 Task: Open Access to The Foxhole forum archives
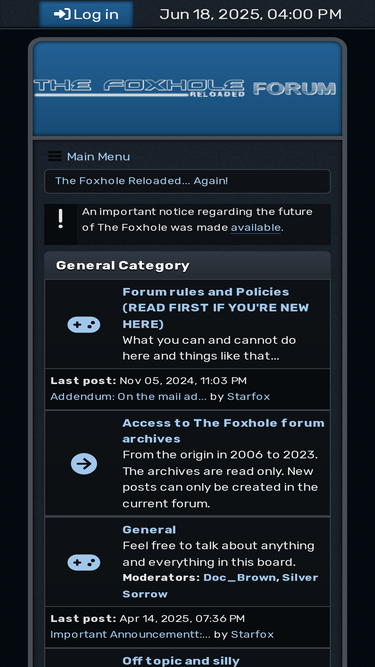(x=223, y=430)
